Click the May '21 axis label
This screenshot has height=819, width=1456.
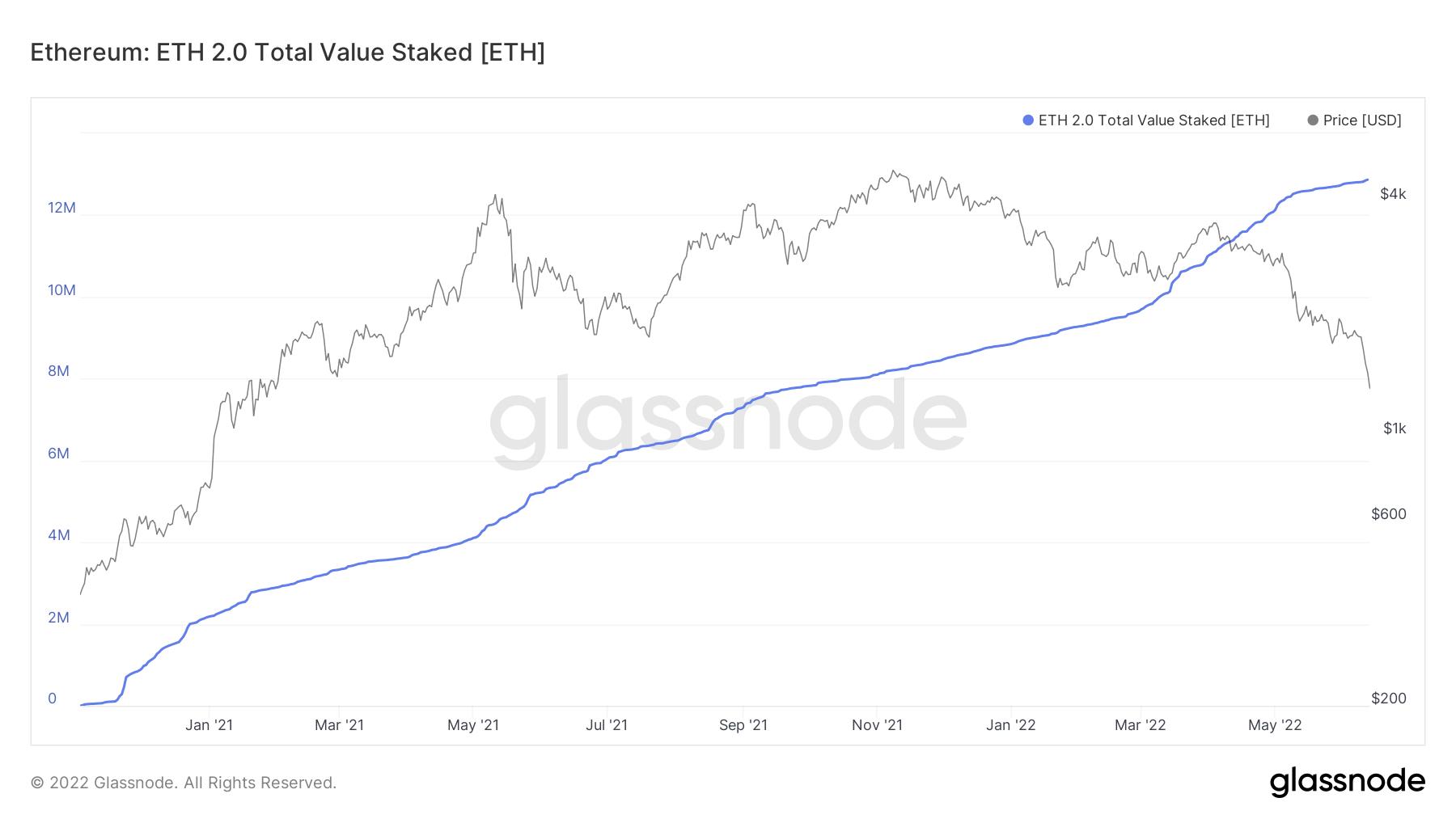point(473,724)
